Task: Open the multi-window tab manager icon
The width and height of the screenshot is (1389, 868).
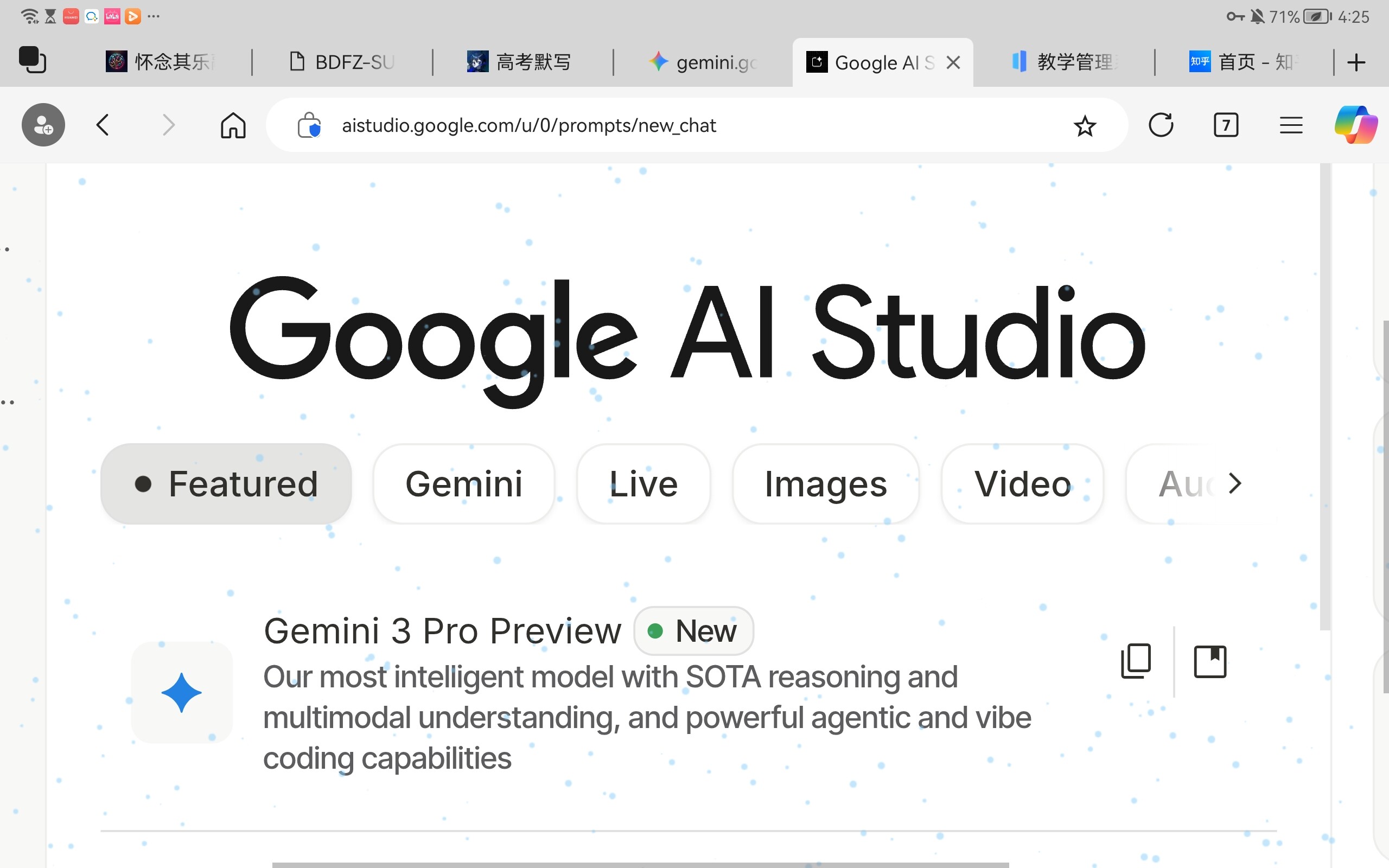Action: pyautogui.click(x=32, y=60)
